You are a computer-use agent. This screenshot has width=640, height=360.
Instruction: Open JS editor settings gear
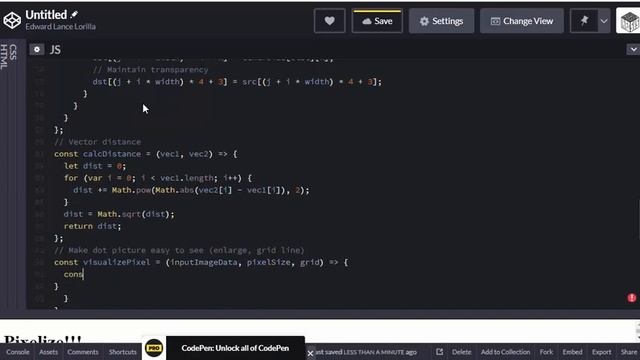[37, 50]
